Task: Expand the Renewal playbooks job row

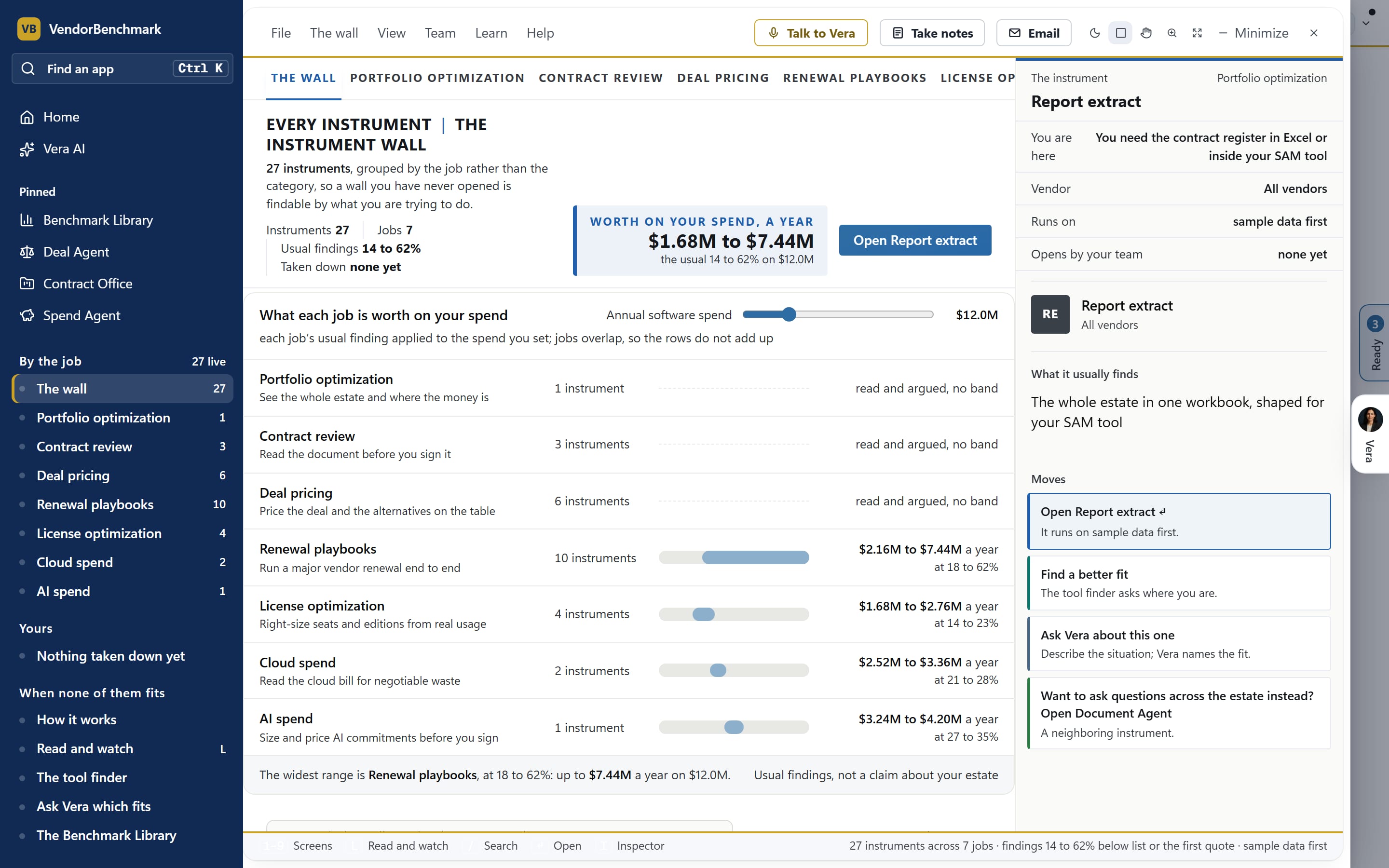Action: 628,557
